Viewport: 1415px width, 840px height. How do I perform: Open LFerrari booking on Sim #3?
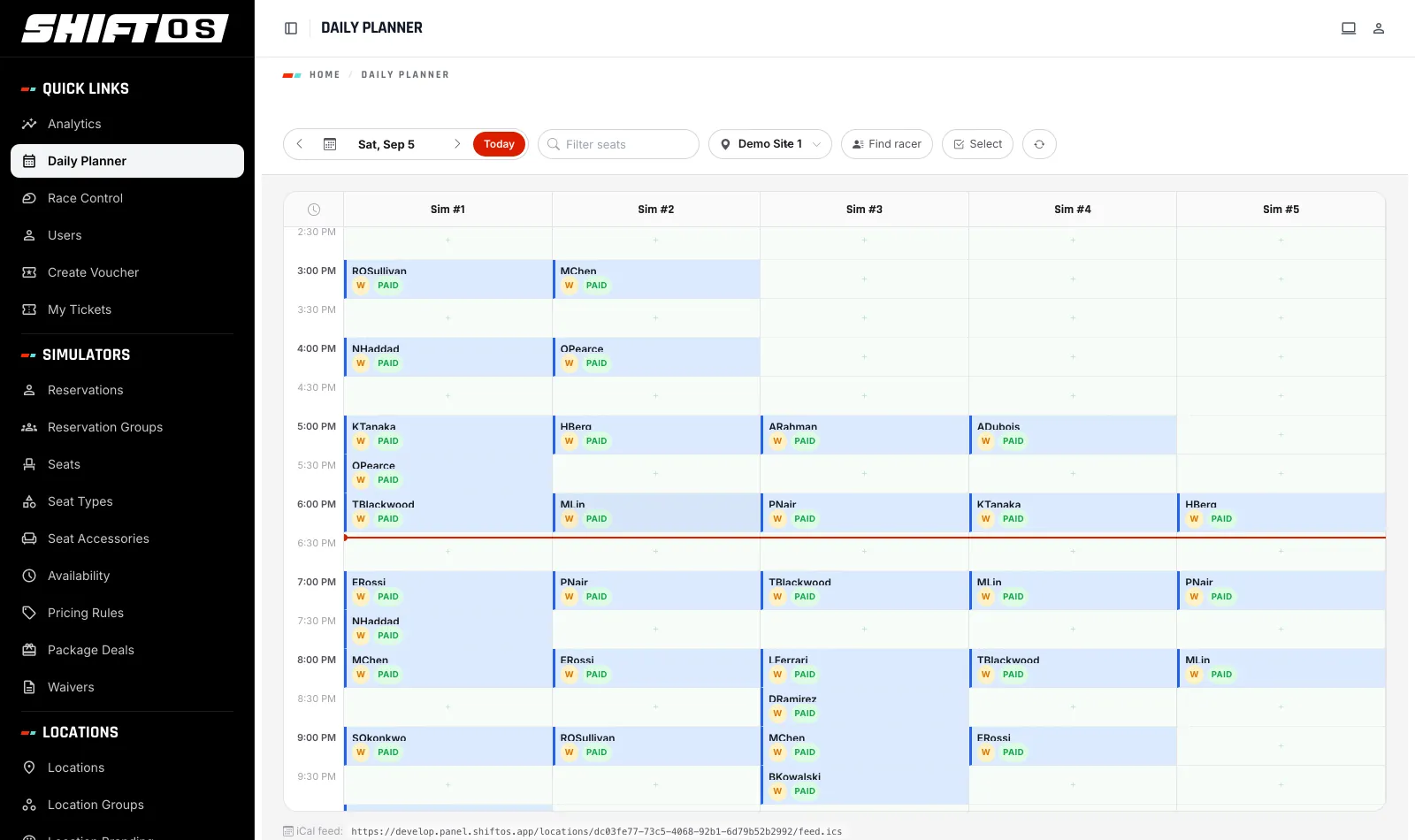pyautogui.click(x=864, y=668)
